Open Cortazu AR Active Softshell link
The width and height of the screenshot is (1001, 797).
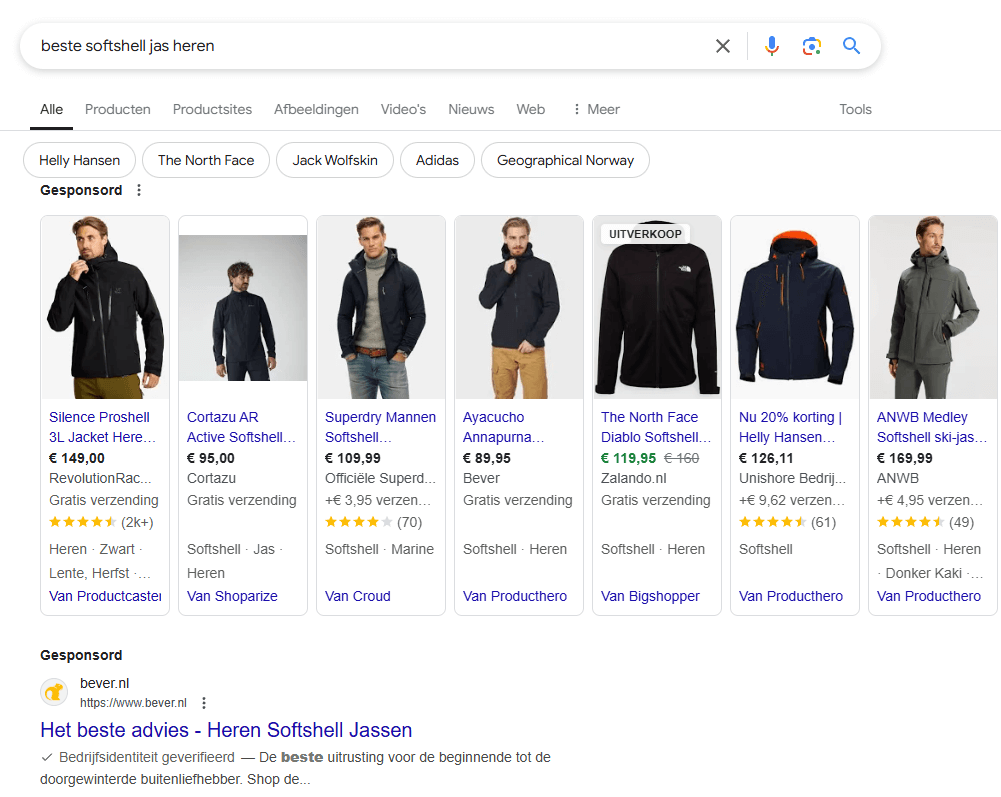(241, 427)
